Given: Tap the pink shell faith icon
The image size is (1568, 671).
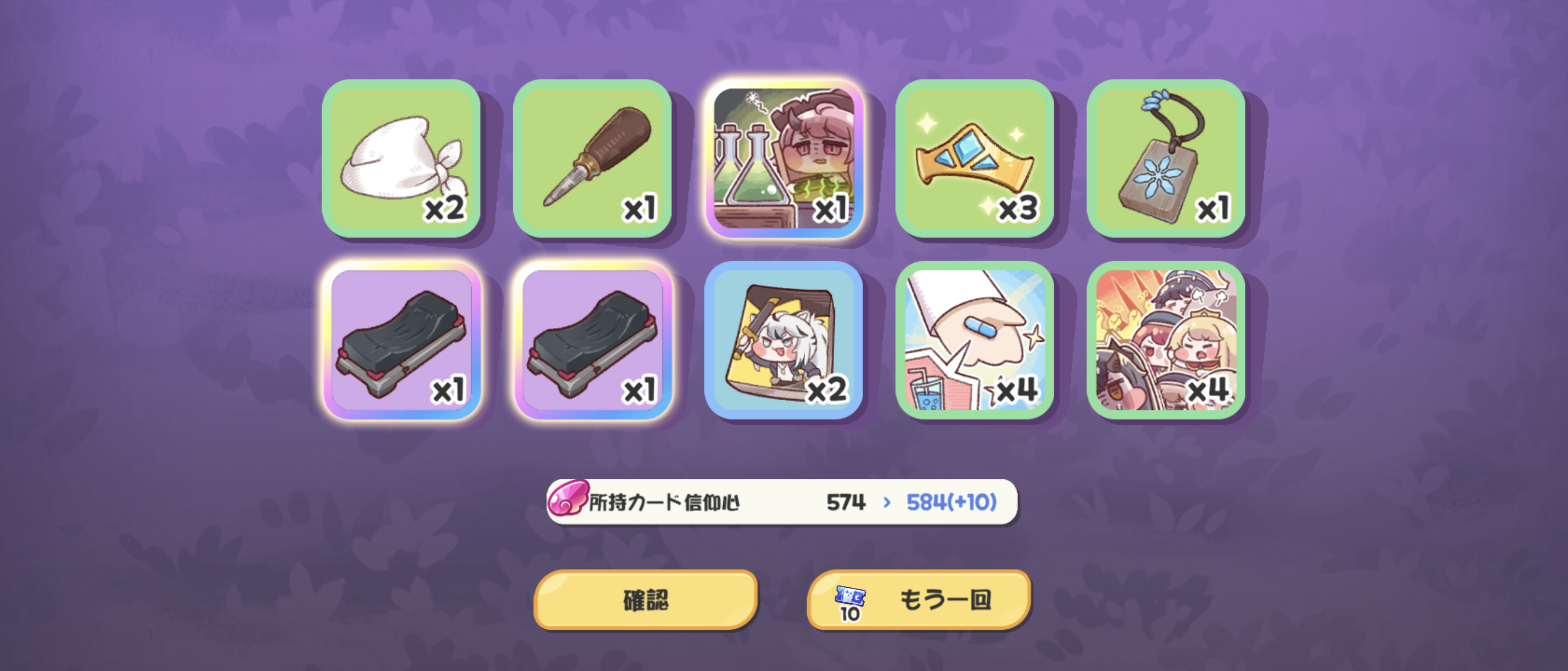Looking at the screenshot, I should pyautogui.click(x=568, y=497).
